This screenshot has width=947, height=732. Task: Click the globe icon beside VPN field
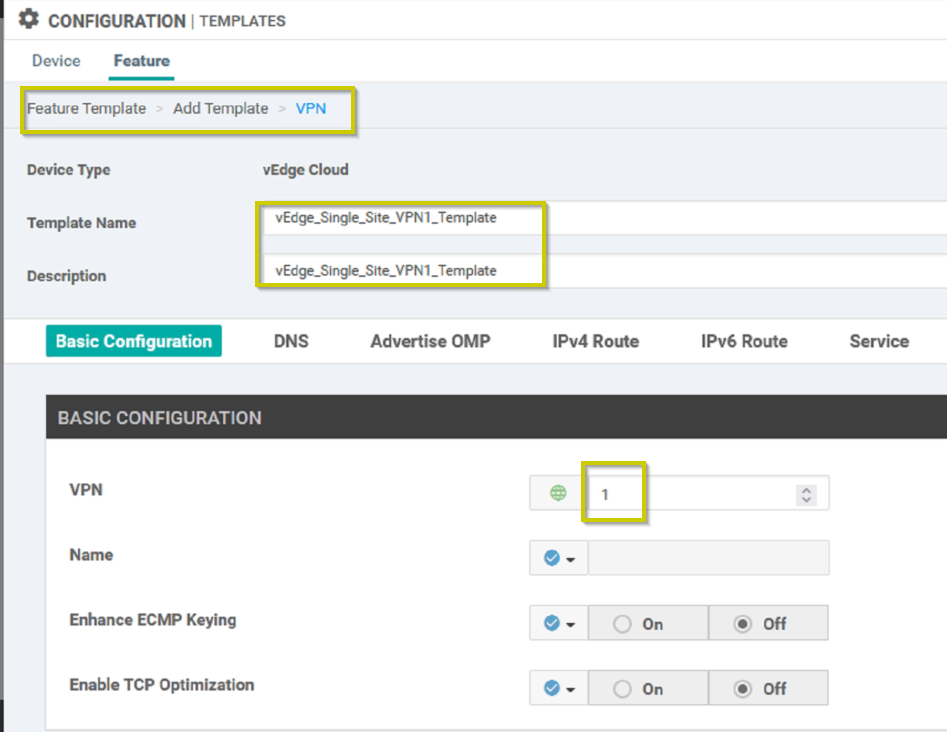[558, 493]
